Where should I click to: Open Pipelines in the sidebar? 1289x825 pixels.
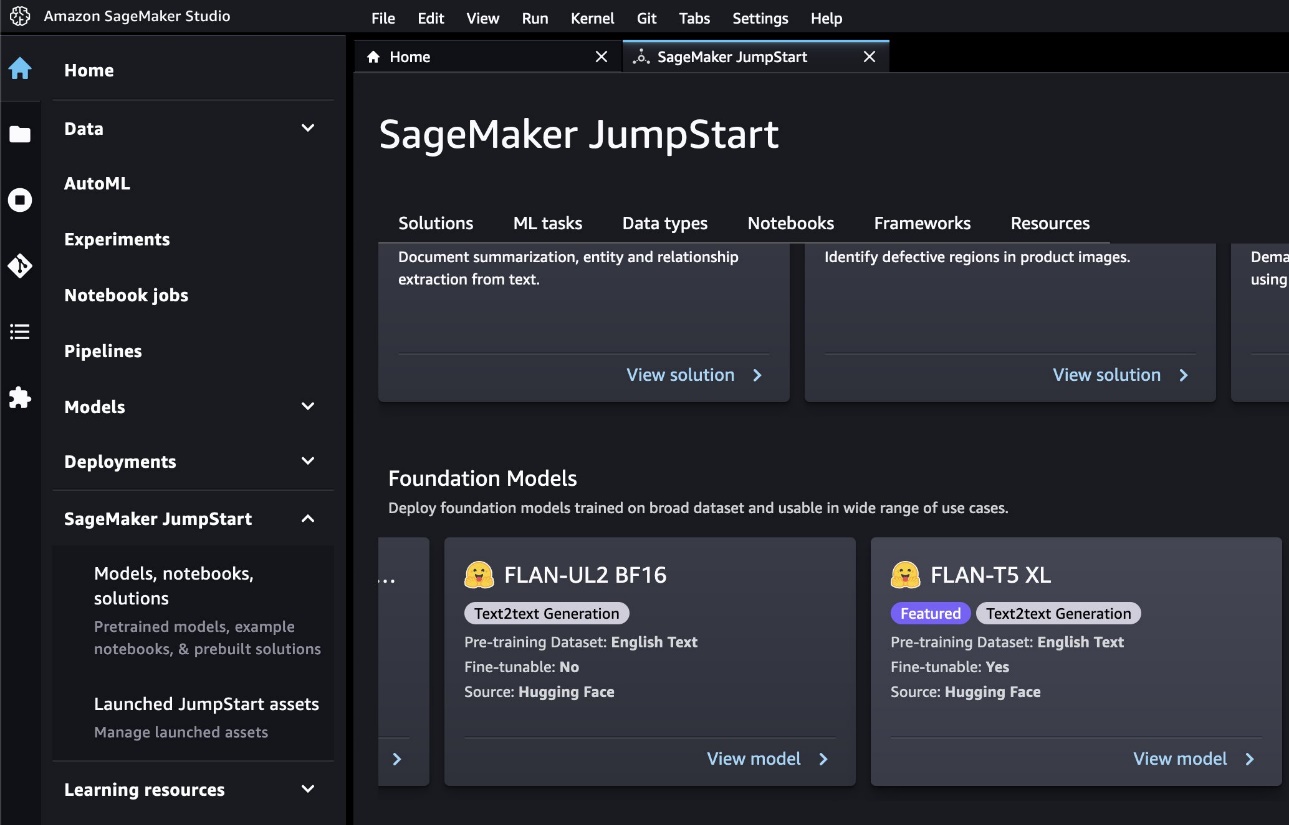[x=103, y=351]
